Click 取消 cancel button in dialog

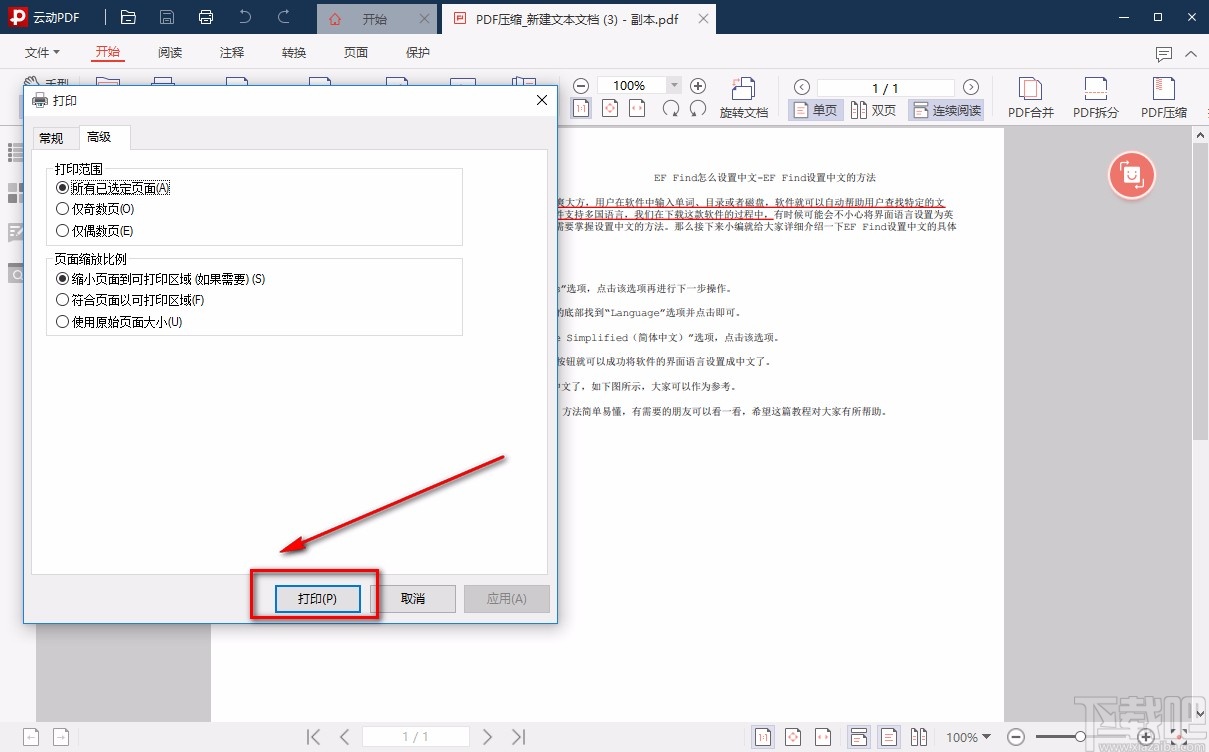[x=413, y=599]
